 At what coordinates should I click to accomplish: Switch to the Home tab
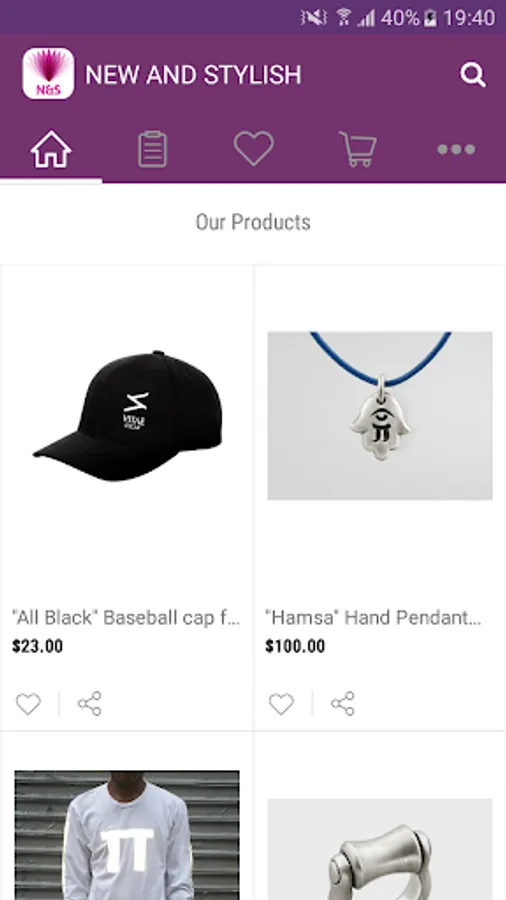point(51,149)
